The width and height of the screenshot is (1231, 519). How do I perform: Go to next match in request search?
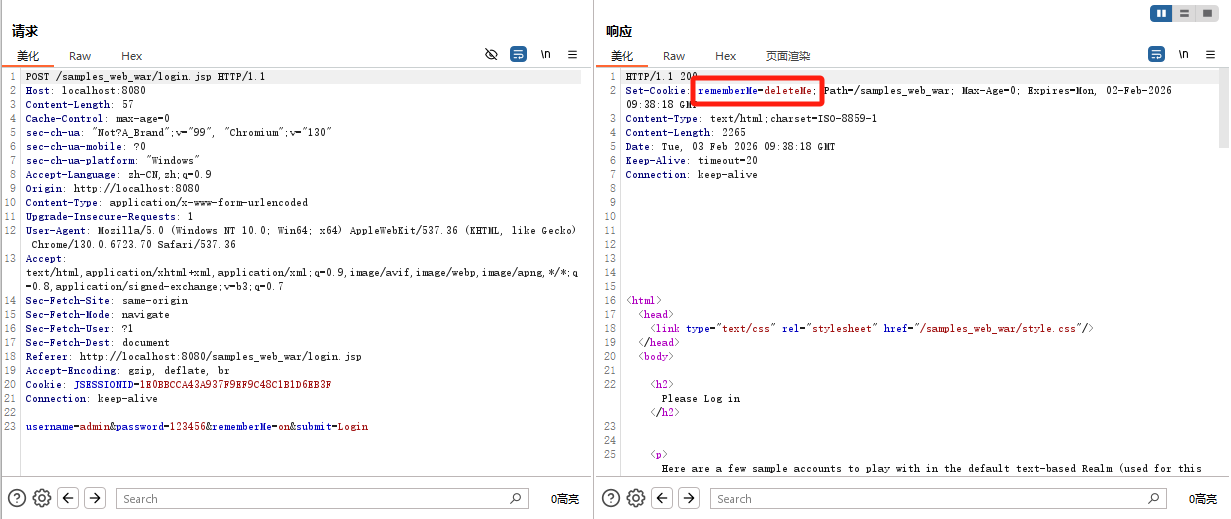(x=95, y=498)
